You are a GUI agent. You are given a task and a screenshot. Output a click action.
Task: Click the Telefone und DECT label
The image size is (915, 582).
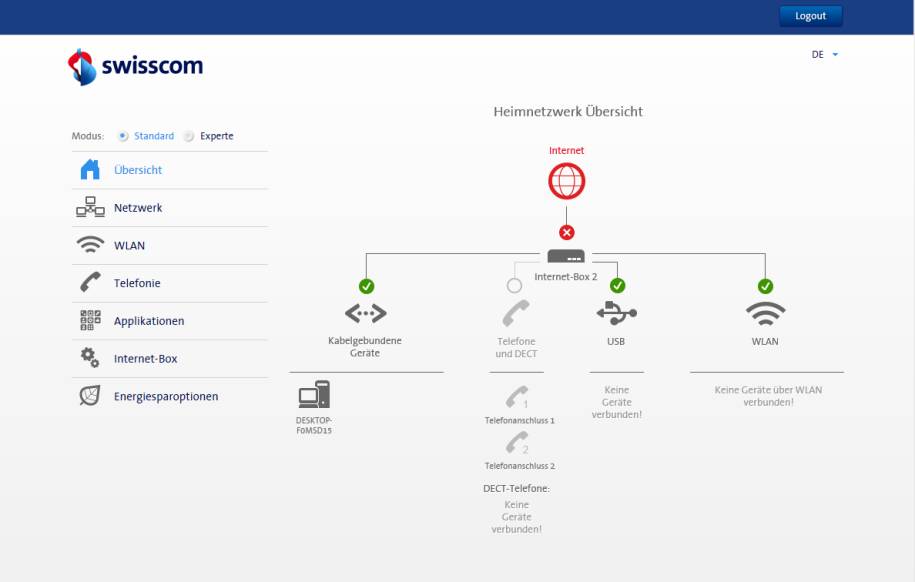click(516, 347)
